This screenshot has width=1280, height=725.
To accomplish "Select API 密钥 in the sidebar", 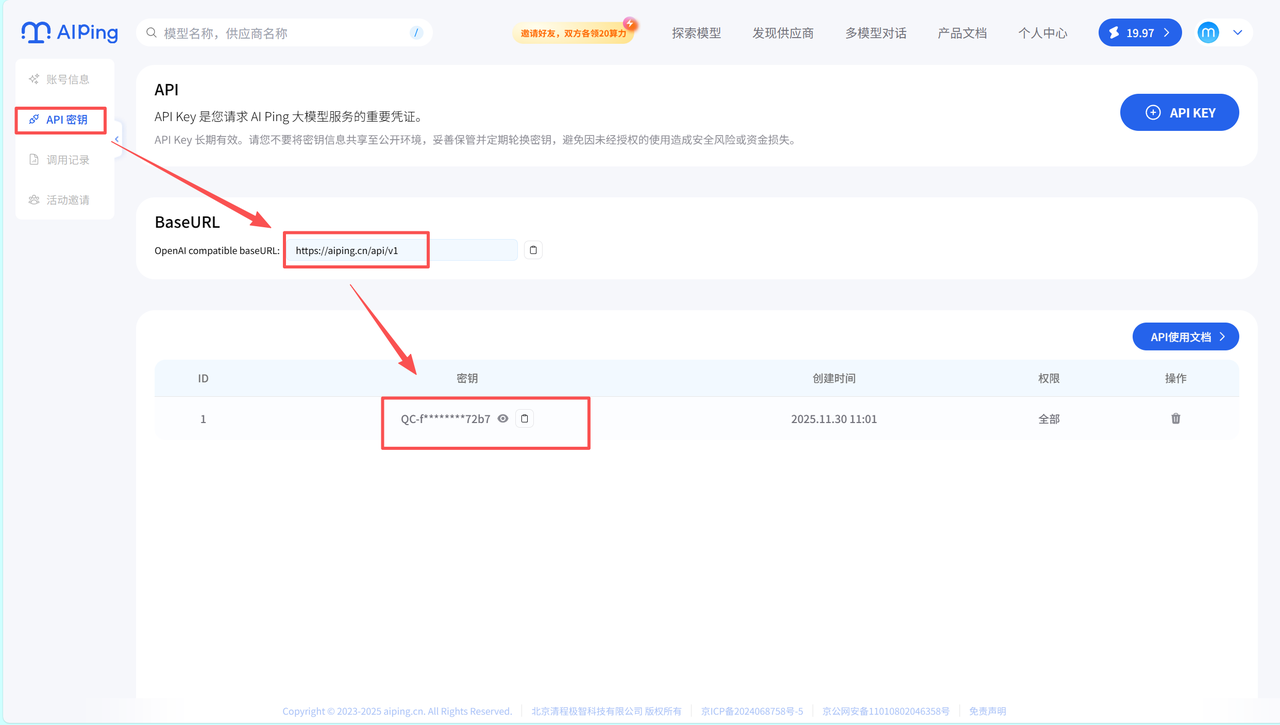I will click(60, 120).
